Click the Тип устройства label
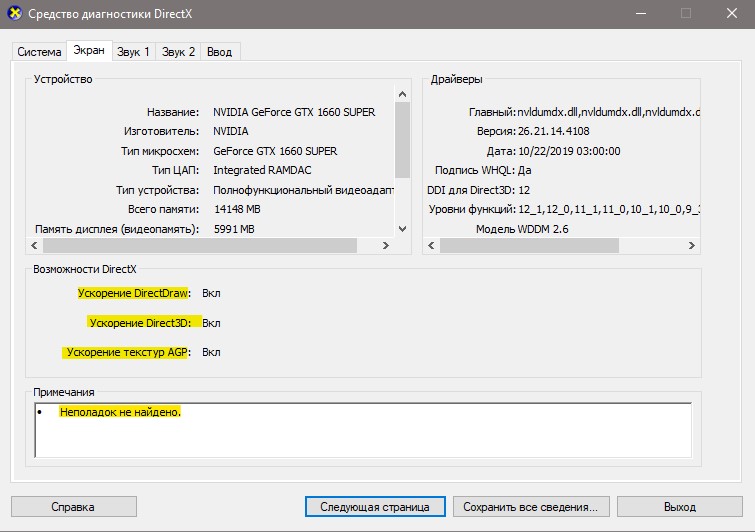 point(157,190)
